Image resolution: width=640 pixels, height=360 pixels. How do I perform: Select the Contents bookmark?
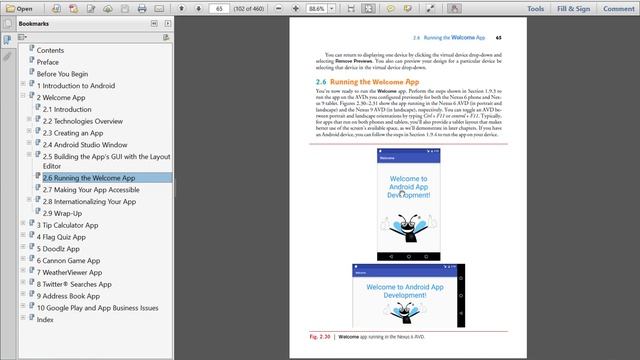tap(50, 50)
